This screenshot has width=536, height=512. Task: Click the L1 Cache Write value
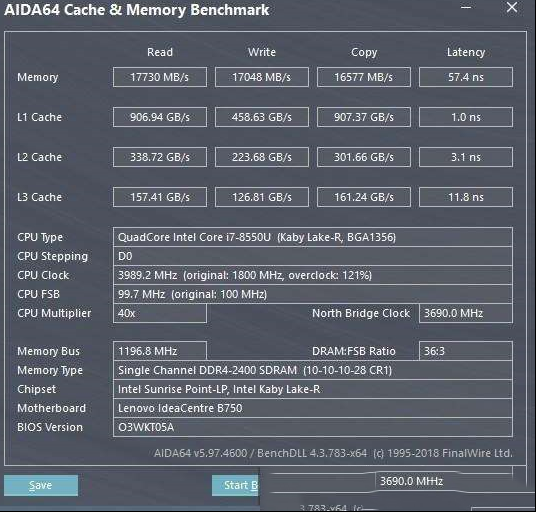click(262, 117)
